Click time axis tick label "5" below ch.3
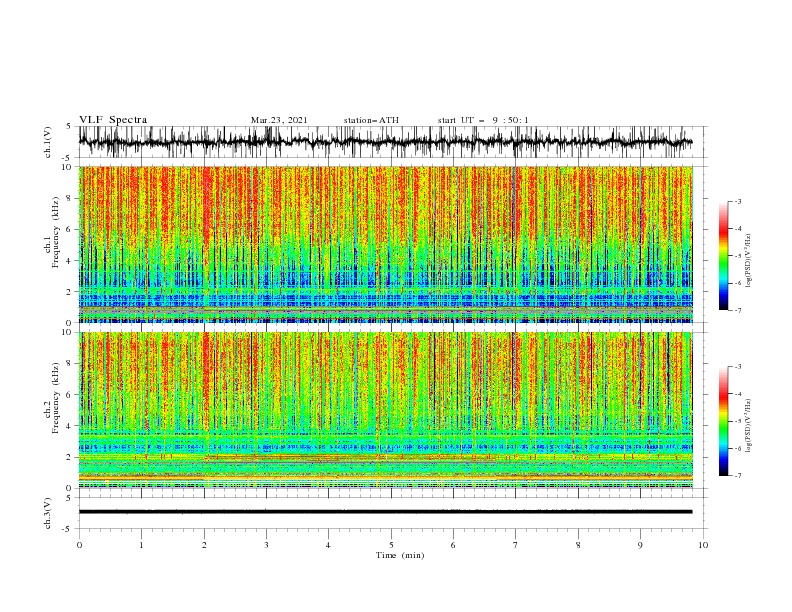Screen dimensions: 792x612 pyautogui.click(x=391, y=545)
